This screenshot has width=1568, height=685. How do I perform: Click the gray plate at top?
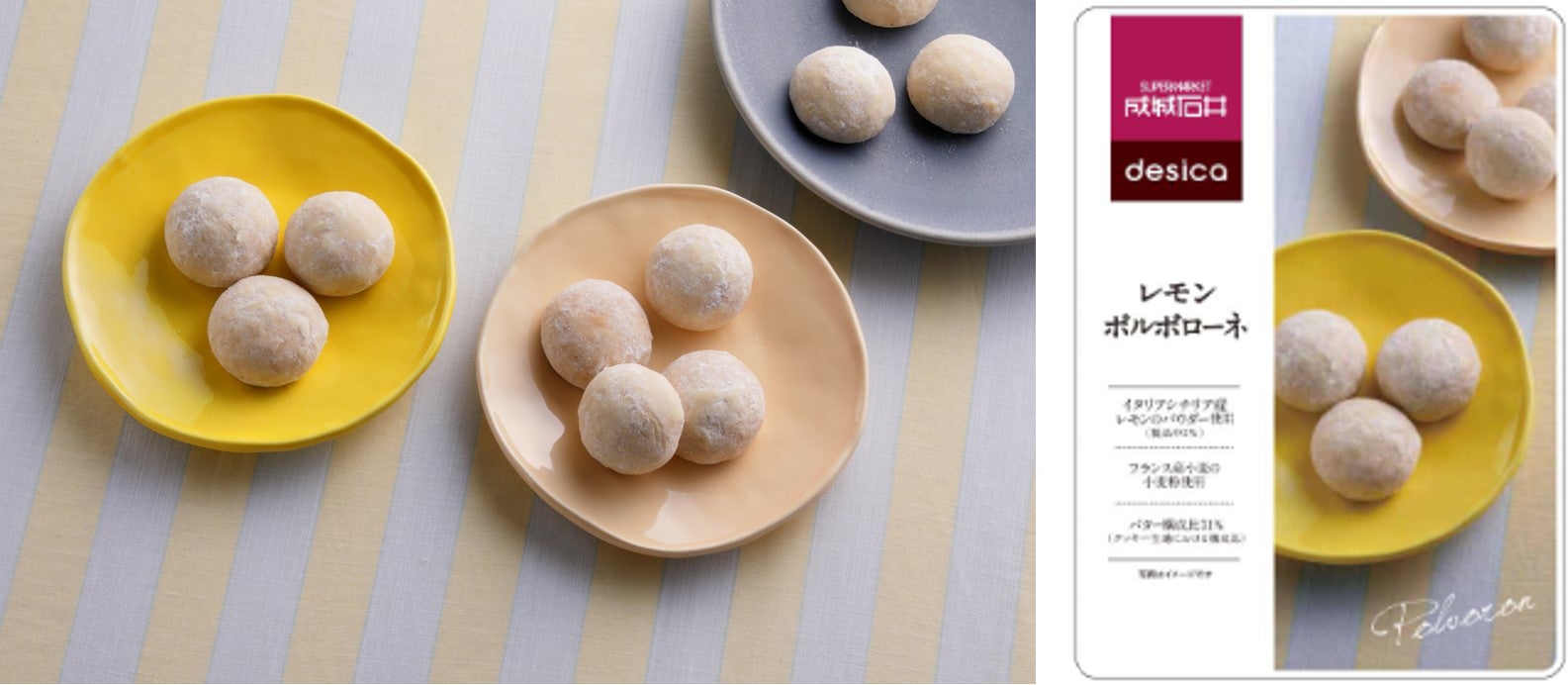pyautogui.click(x=871, y=119)
